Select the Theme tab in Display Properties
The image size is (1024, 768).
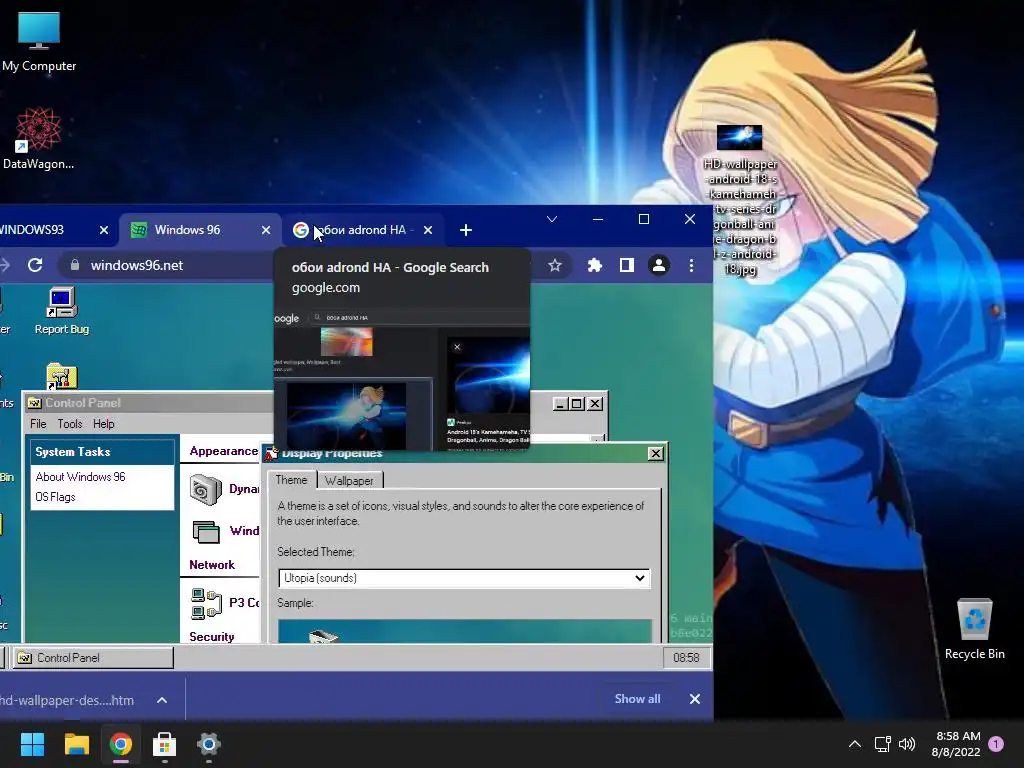coord(291,480)
